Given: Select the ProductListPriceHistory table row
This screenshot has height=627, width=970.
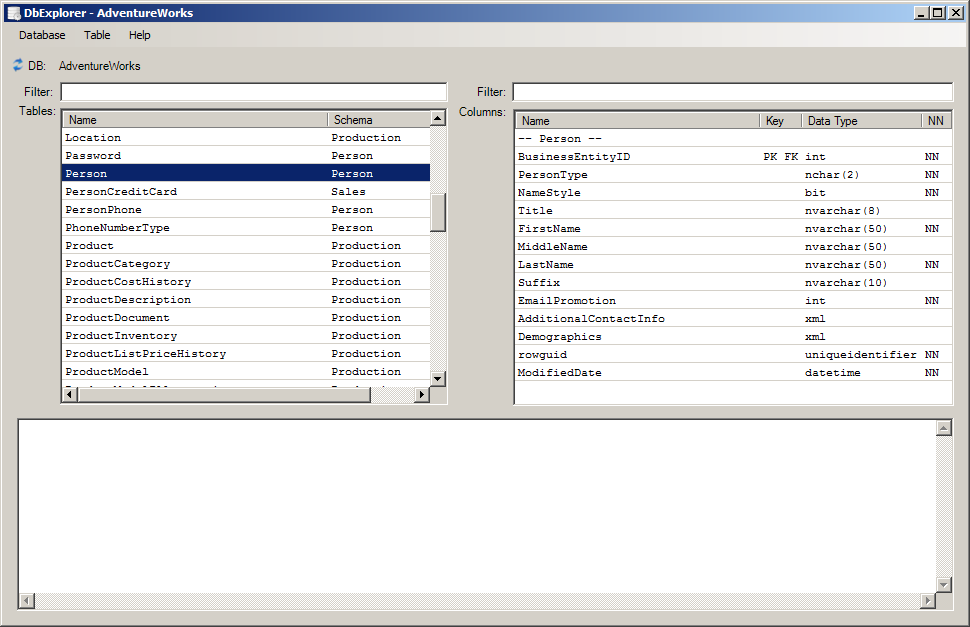Looking at the screenshot, I should pyautogui.click(x=246, y=352).
